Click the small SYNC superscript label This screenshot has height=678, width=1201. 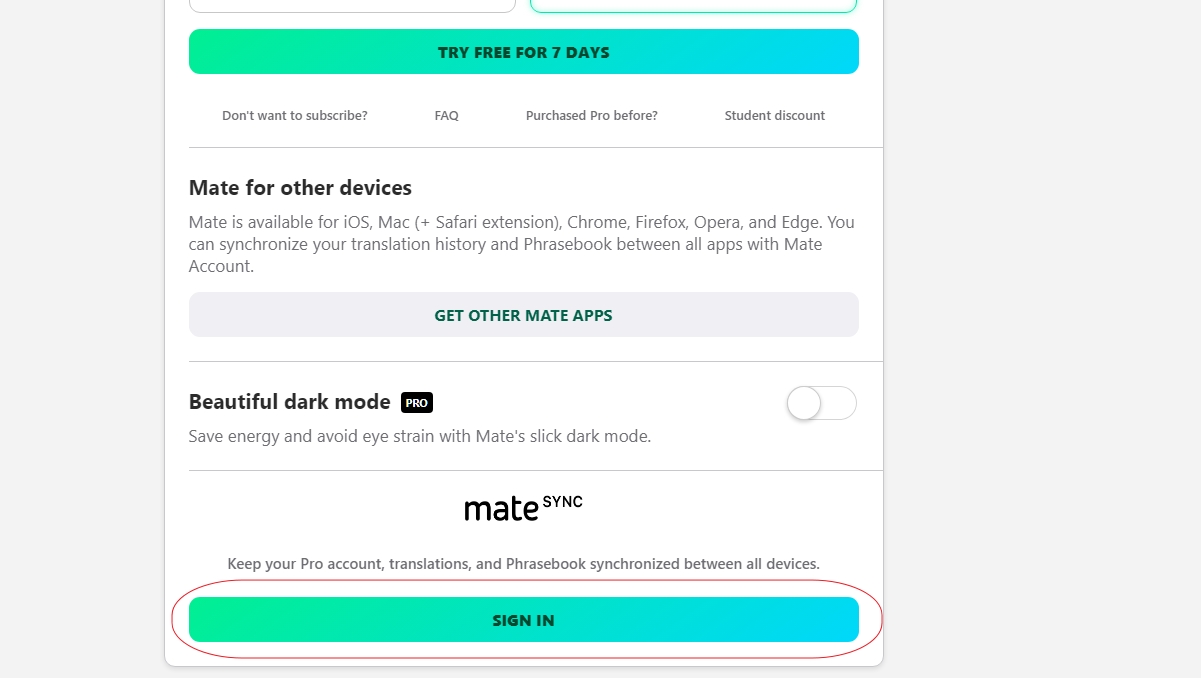(x=562, y=502)
